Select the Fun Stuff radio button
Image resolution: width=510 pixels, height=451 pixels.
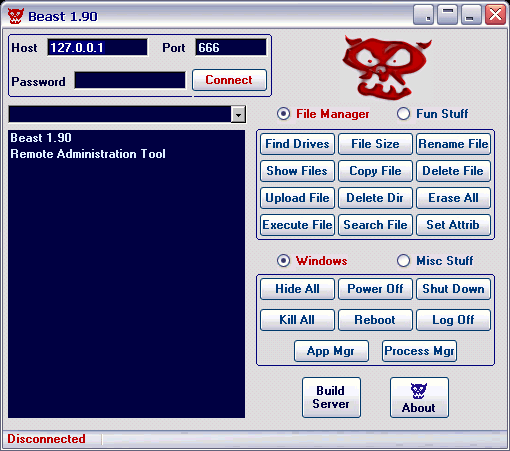[x=403, y=114]
